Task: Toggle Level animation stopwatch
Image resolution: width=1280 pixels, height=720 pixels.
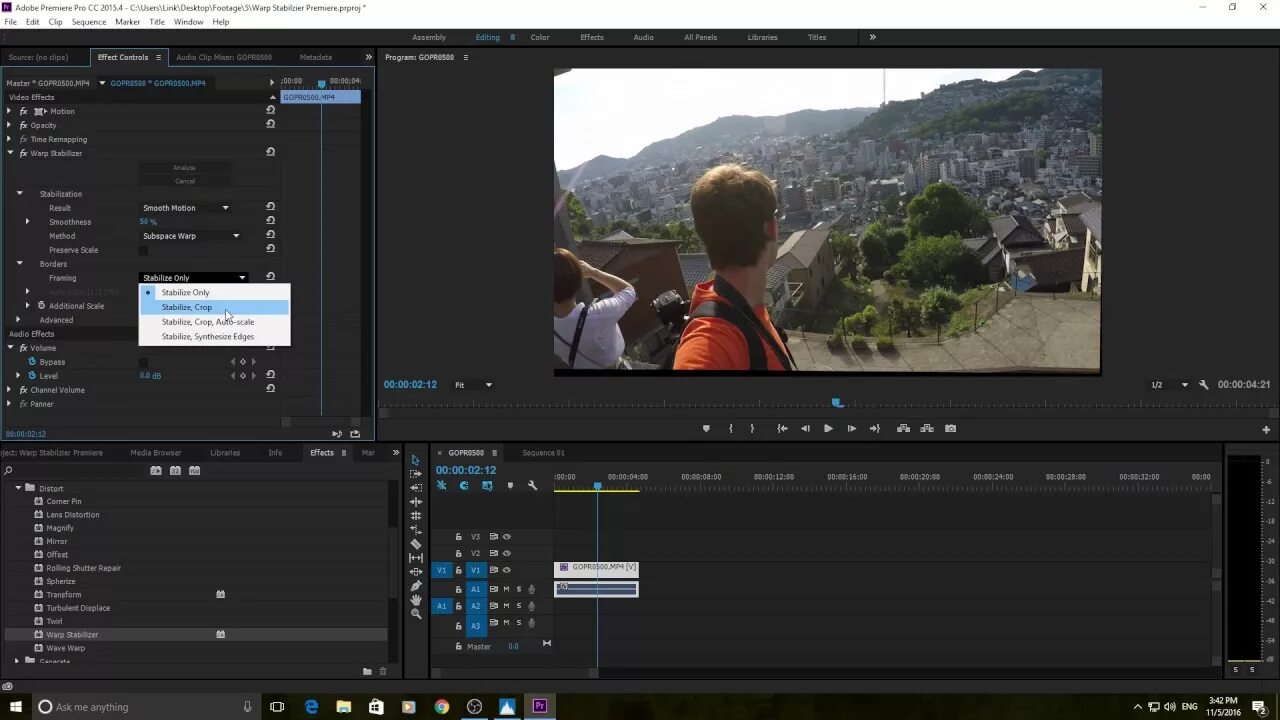Action: coord(32,376)
